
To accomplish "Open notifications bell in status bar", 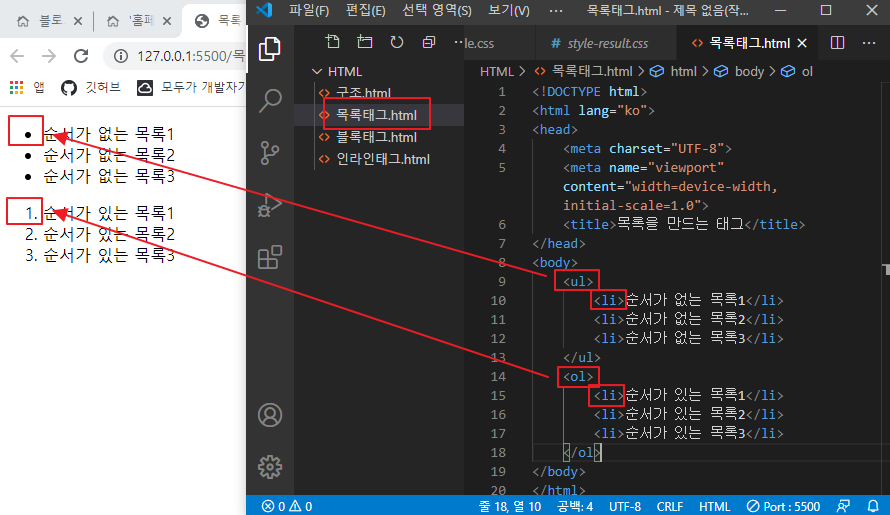I will pyautogui.click(x=873, y=506).
